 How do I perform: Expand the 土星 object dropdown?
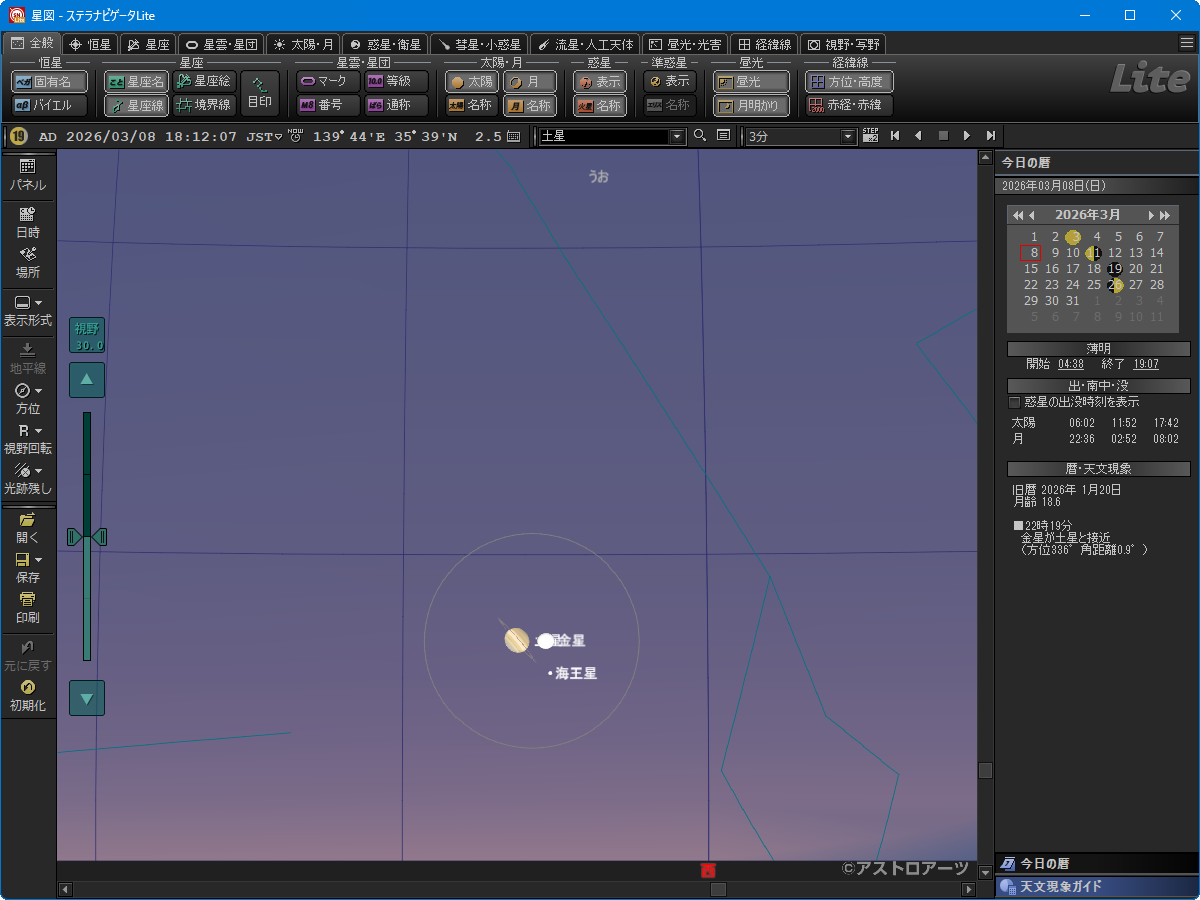(x=677, y=137)
